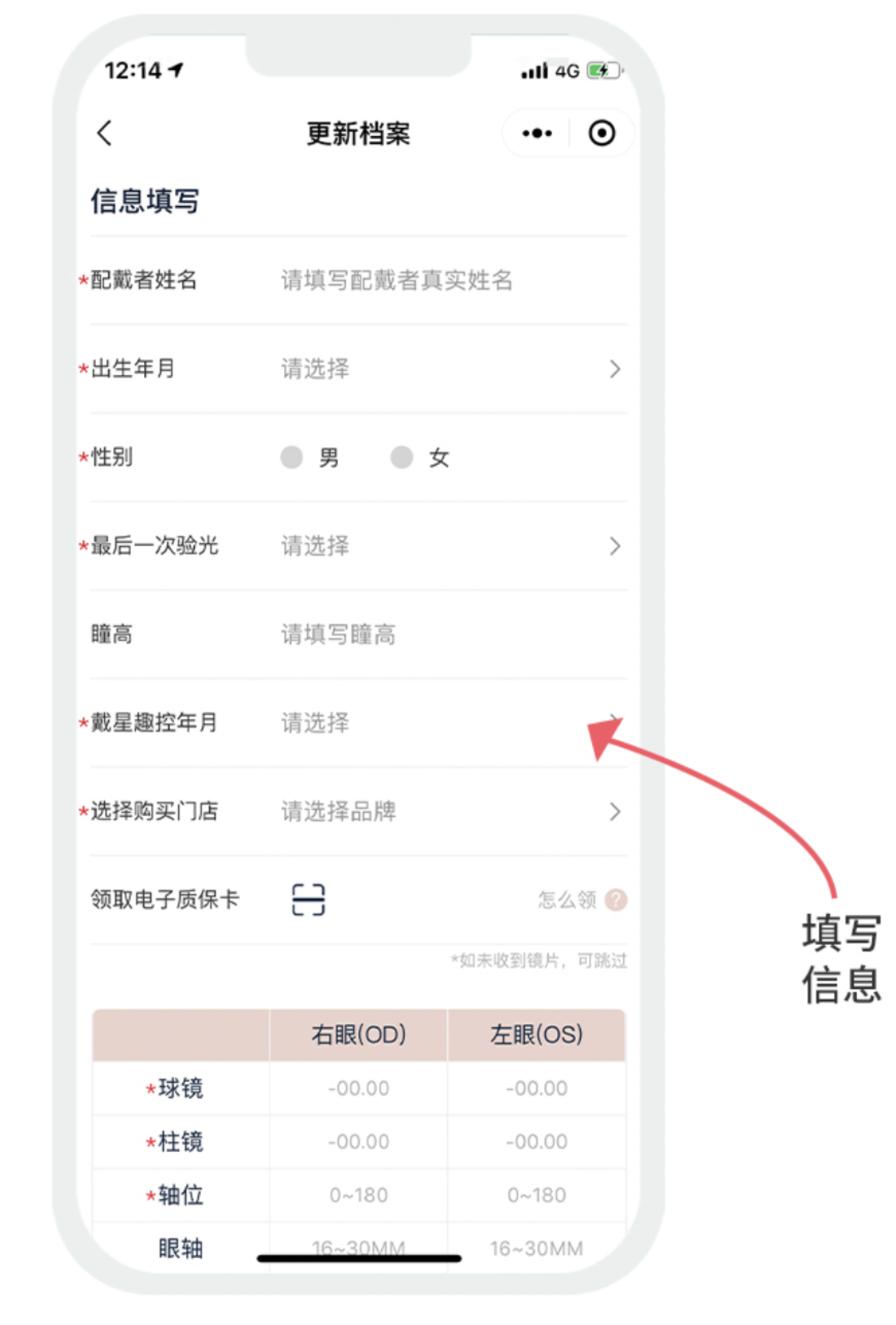This screenshot has height=1325, width=896.
Task: Tap 怎么领 help link
Action: pyautogui.click(x=566, y=899)
